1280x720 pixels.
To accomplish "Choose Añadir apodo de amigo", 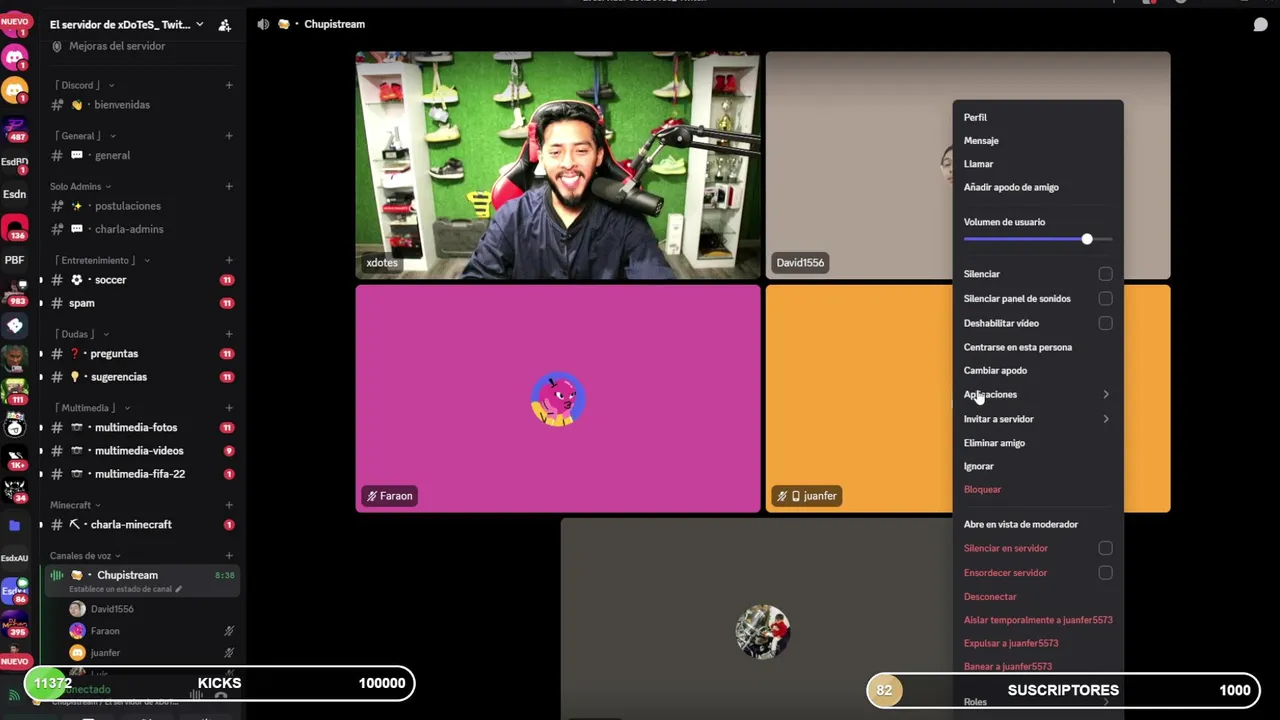I will [1011, 187].
